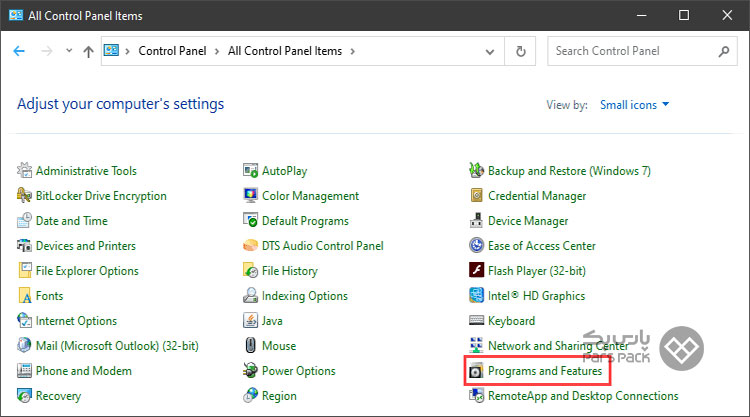Click the Color Management icon
This screenshot has width=750, height=417.
[251, 195]
